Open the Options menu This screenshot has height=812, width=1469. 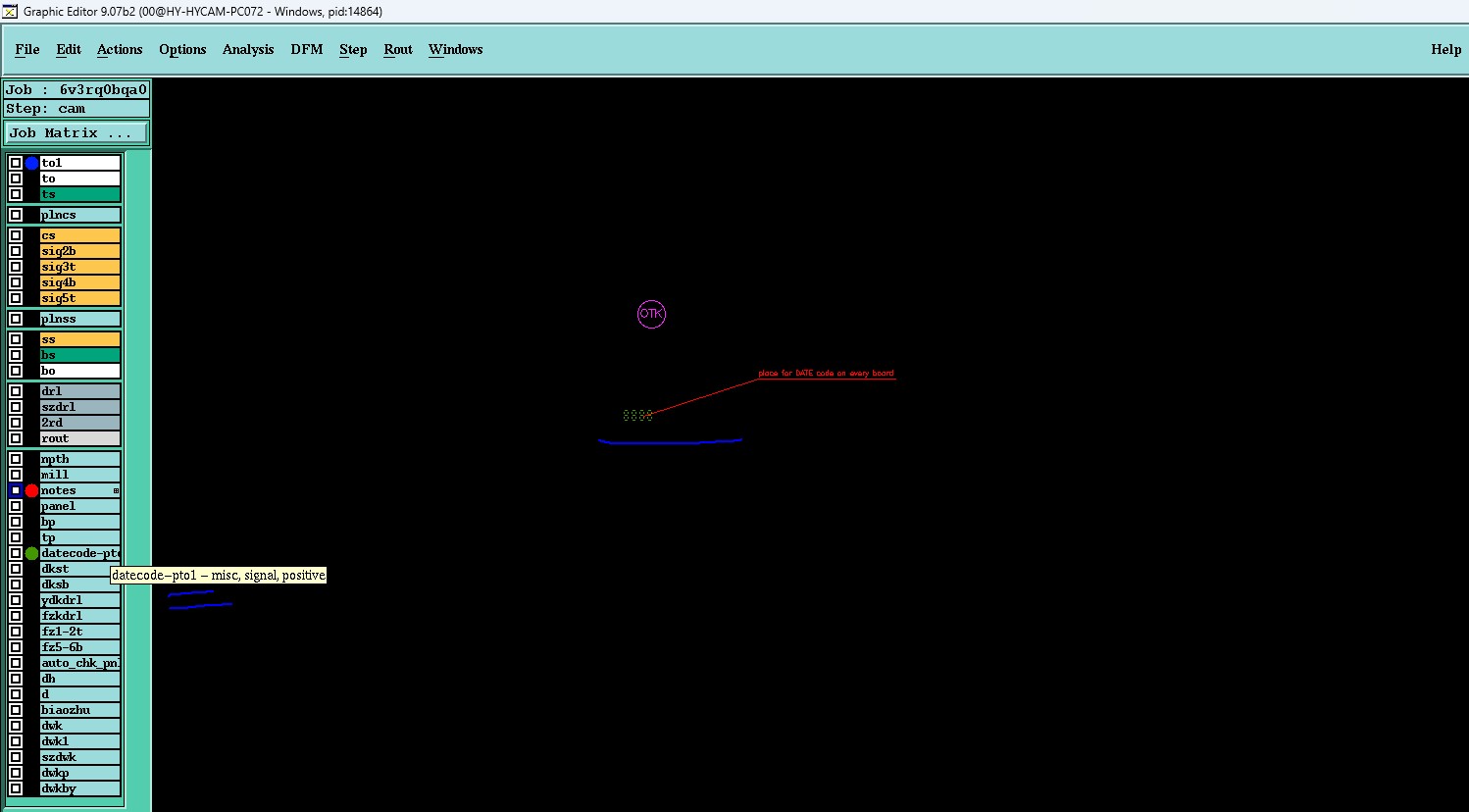click(x=182, y=49)
